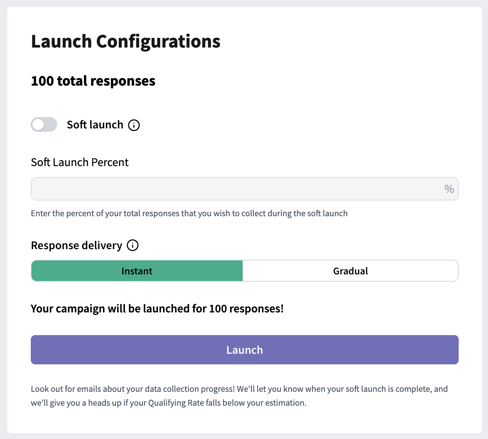This screenshot has height=439, width=488.
Task: Click the Response delivery label
Action: pos(77,246)
